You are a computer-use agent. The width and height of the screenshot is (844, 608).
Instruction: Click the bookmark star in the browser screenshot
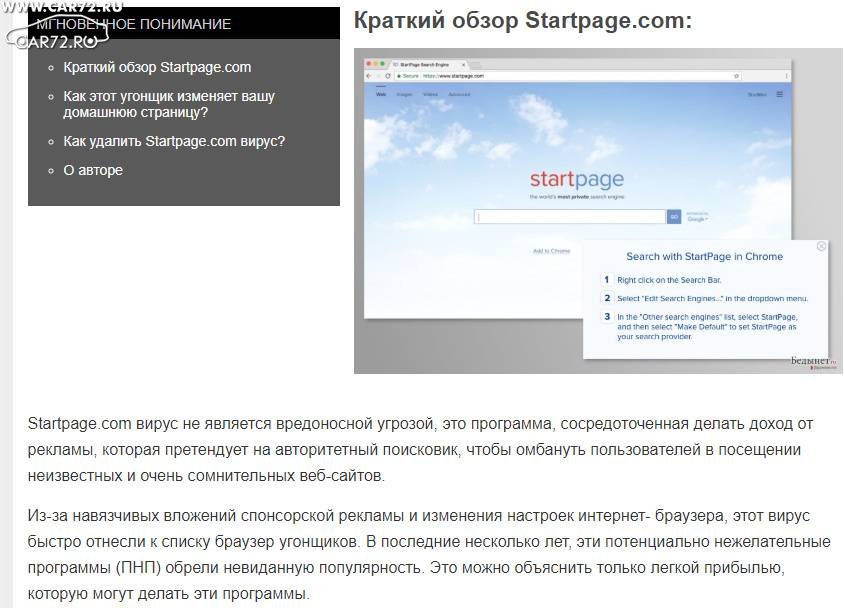[736, 76]
